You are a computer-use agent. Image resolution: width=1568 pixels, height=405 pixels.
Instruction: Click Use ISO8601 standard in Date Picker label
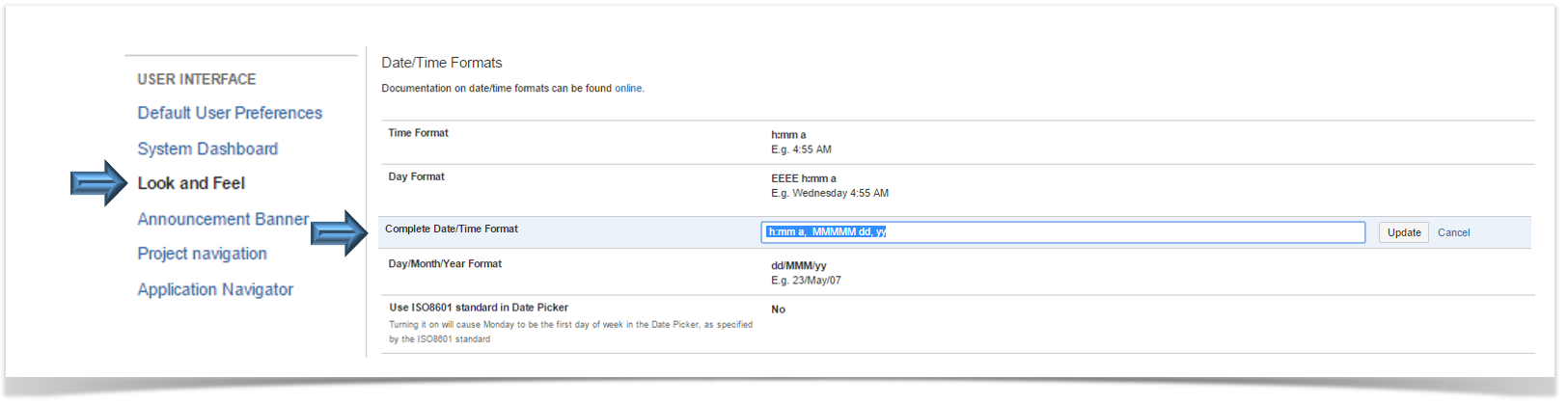479,308
